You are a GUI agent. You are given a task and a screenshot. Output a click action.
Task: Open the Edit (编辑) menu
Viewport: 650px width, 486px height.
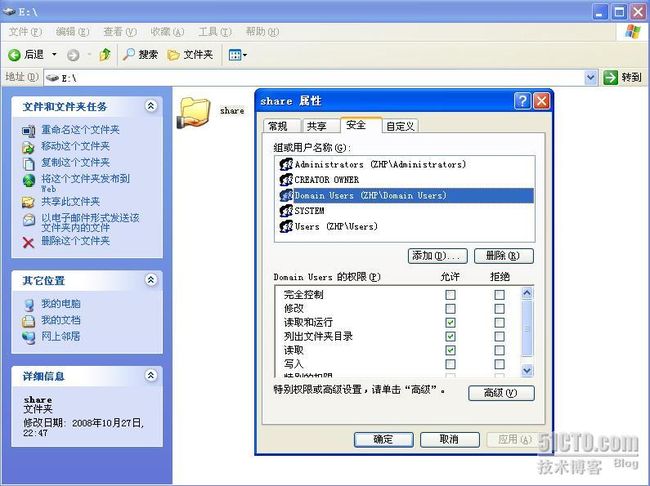click(73, 32)
